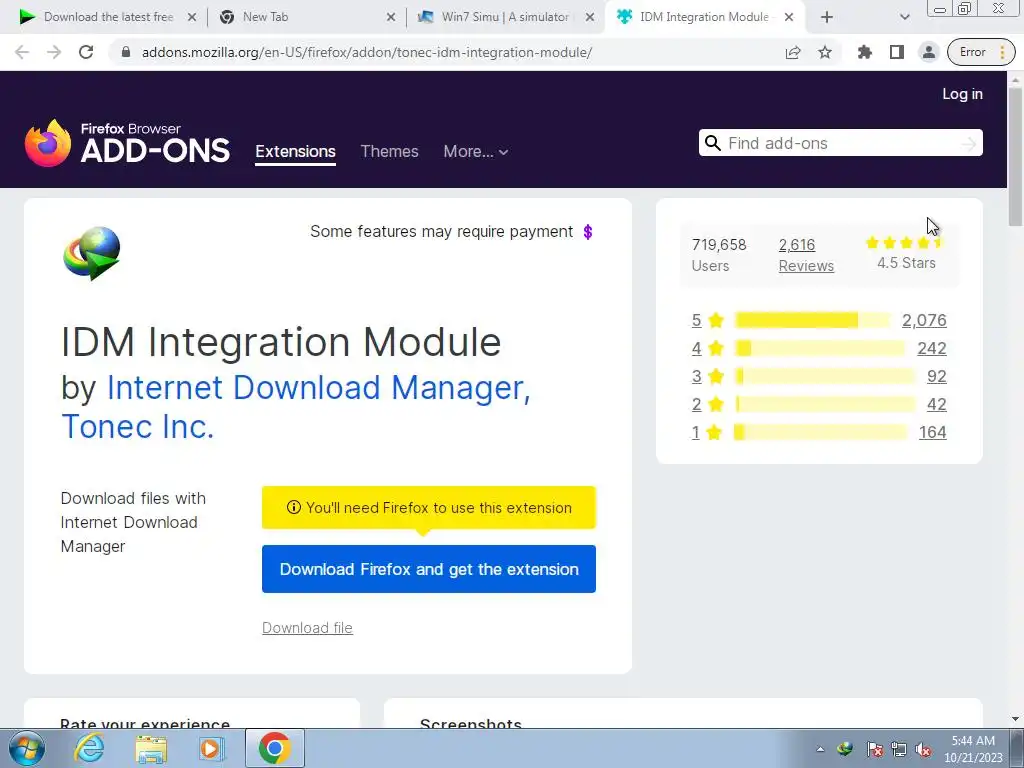Open the Windows Start button

[x=26, y=748]
